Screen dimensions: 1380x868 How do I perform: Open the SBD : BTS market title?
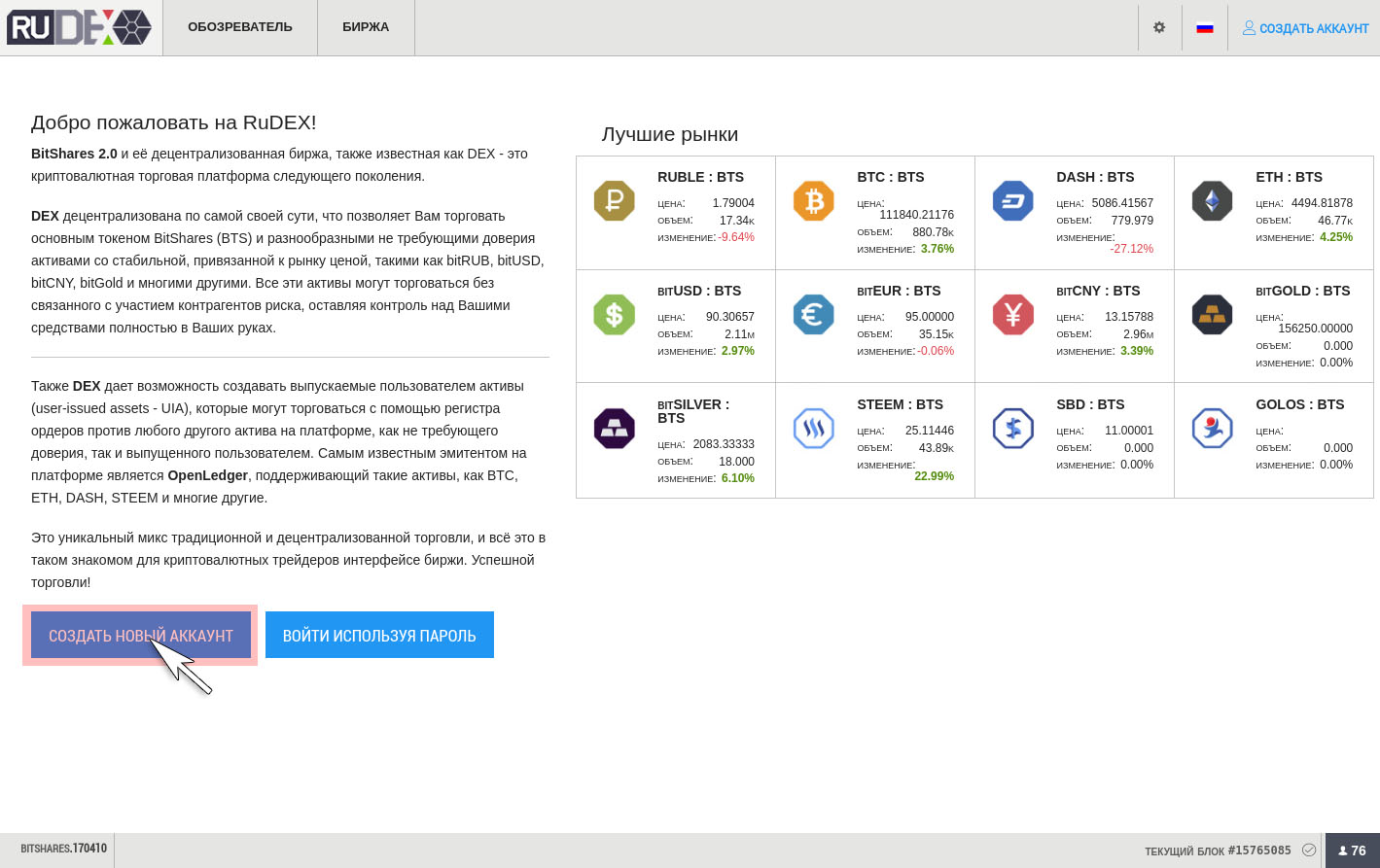(x=1090, y=404)
